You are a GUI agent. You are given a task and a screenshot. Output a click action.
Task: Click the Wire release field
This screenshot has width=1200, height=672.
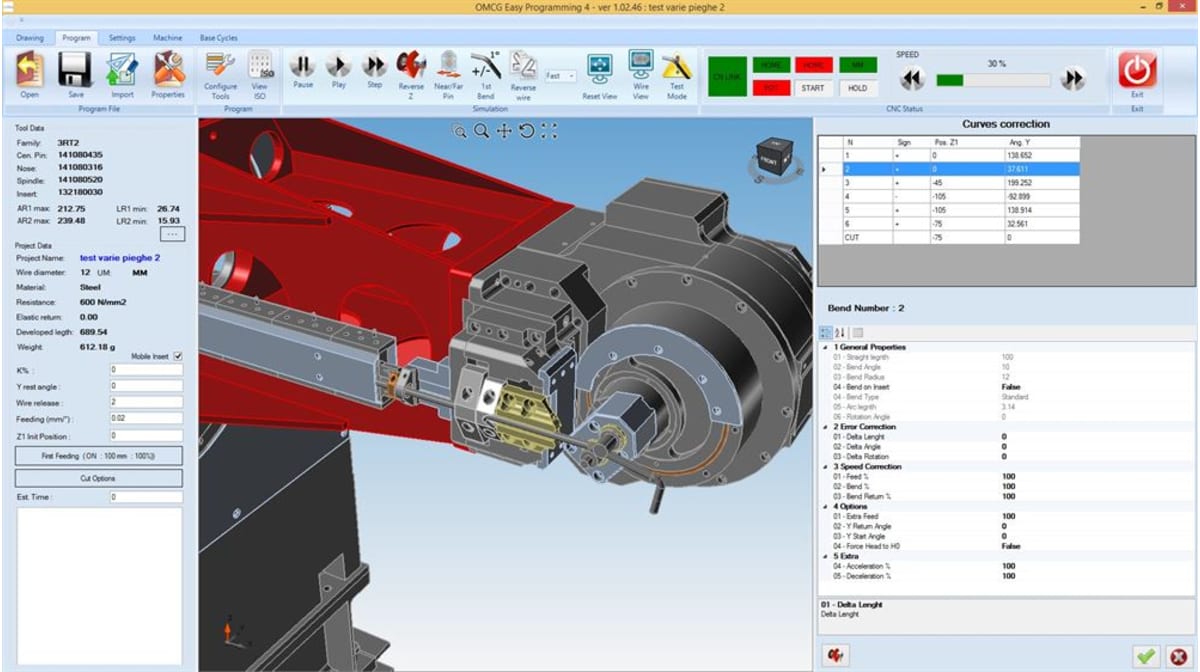(146, 402)
